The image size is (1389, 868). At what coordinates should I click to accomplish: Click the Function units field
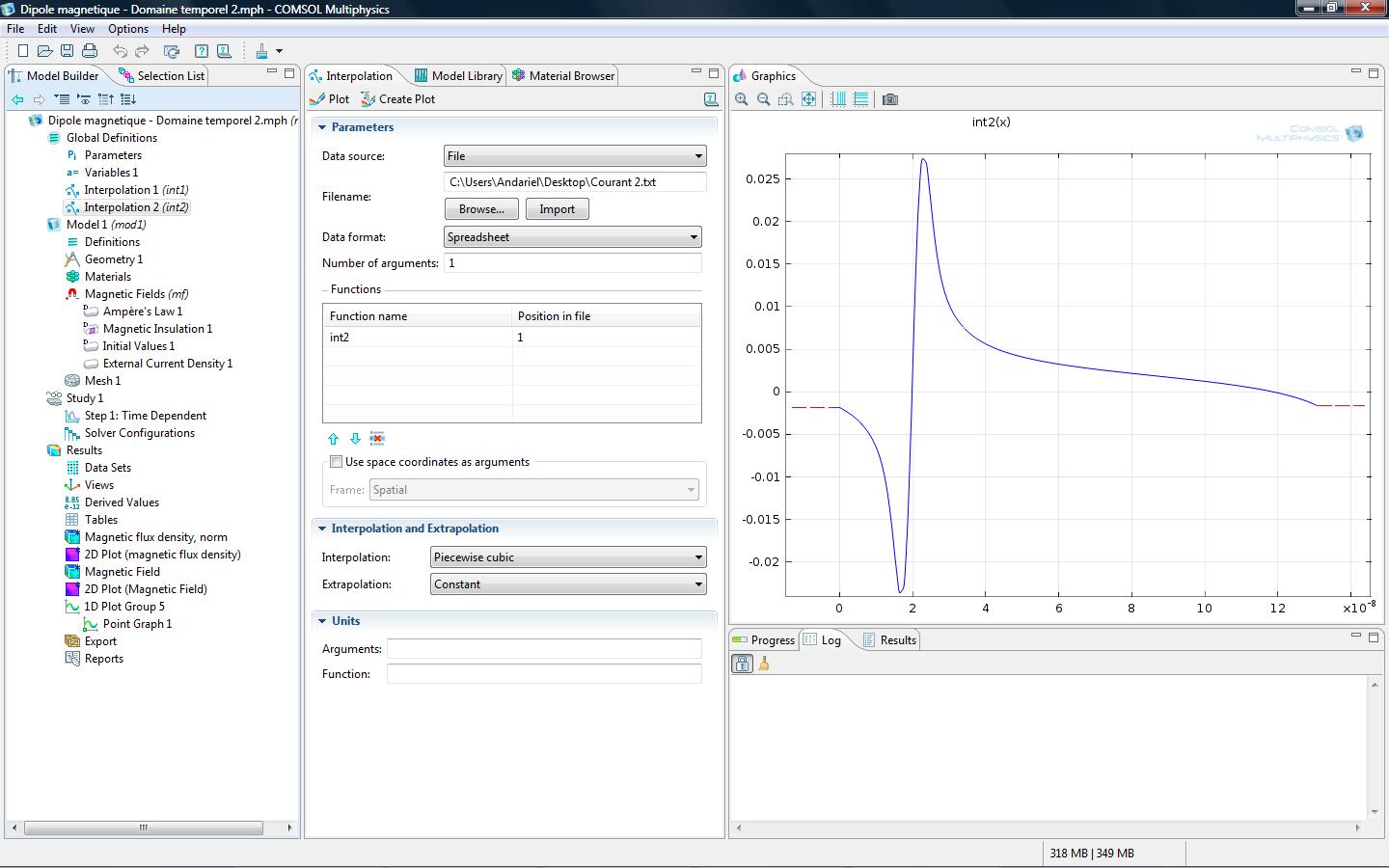click(544, 674)
